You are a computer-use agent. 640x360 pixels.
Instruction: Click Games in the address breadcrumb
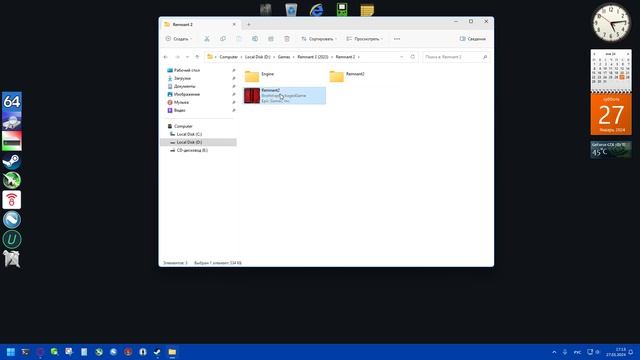click(x=284, y=57)
